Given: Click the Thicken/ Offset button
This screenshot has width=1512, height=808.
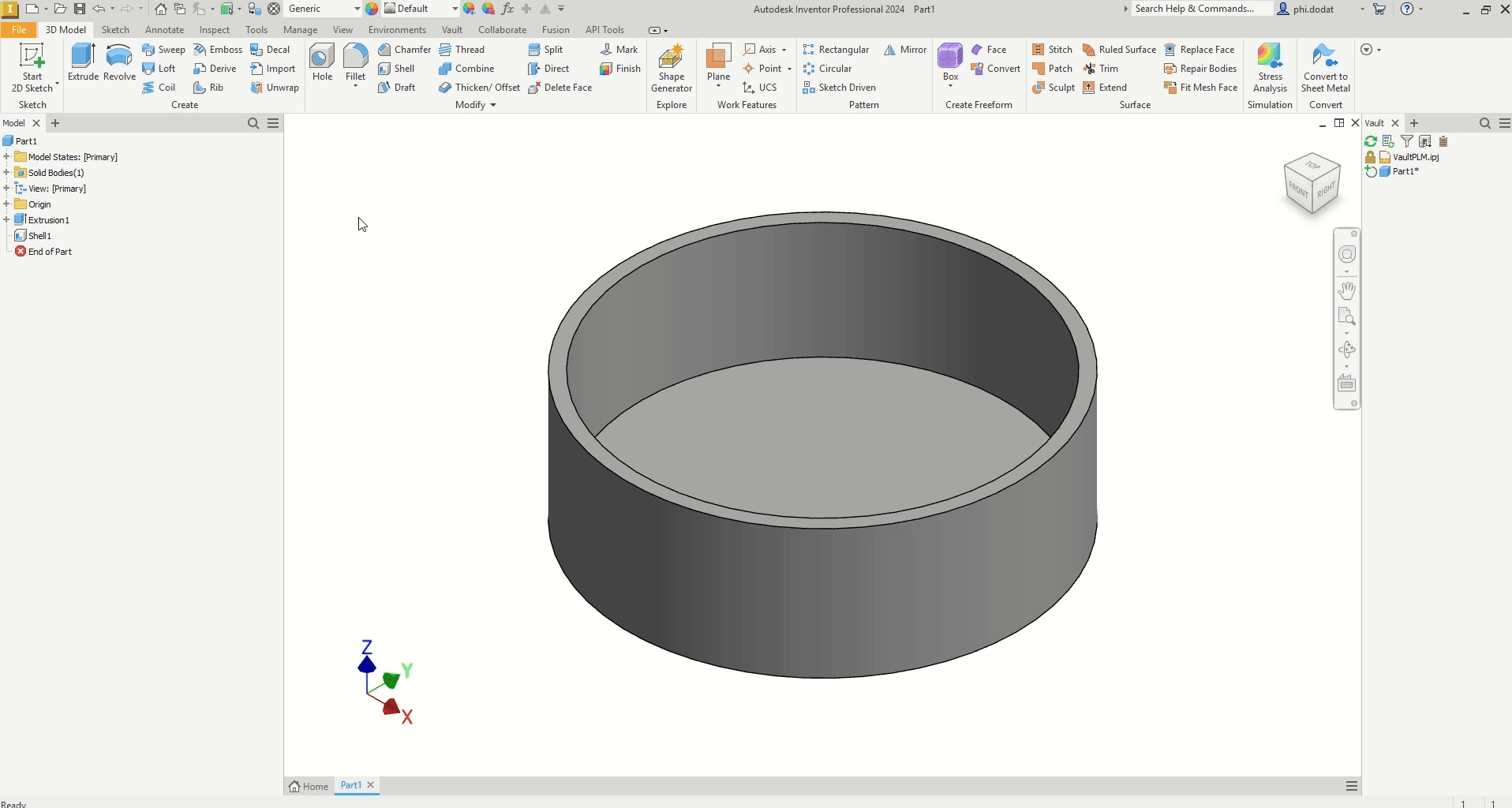Looking at the screenshot, I should click(479, 88).
